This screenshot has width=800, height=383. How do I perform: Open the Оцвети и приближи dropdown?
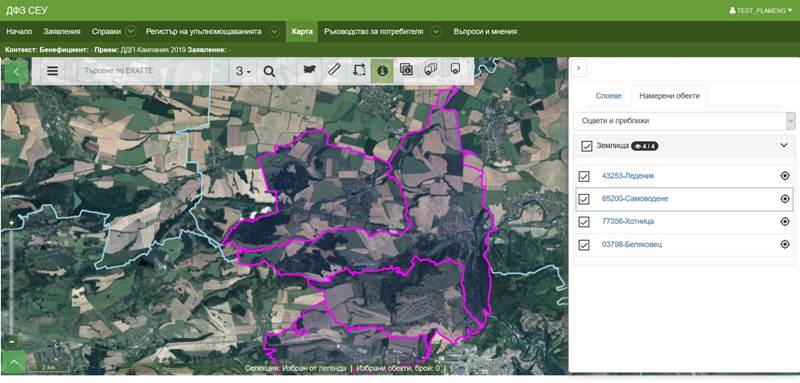[x=684, y=121]
